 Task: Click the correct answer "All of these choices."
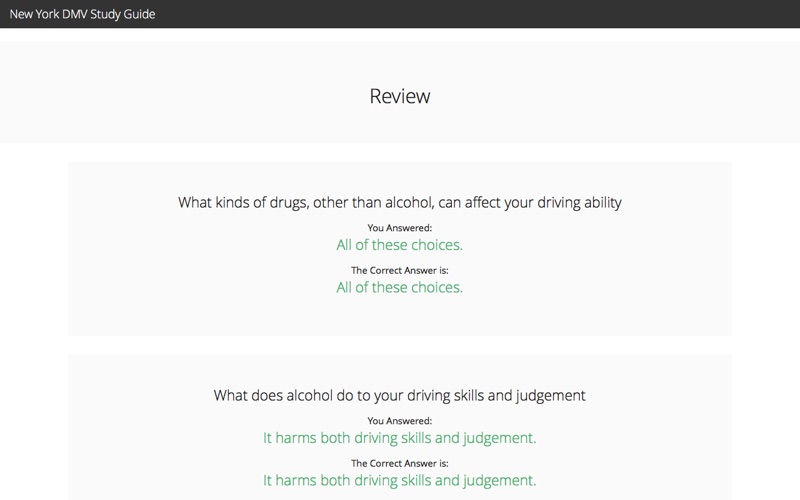click(400, 287)
